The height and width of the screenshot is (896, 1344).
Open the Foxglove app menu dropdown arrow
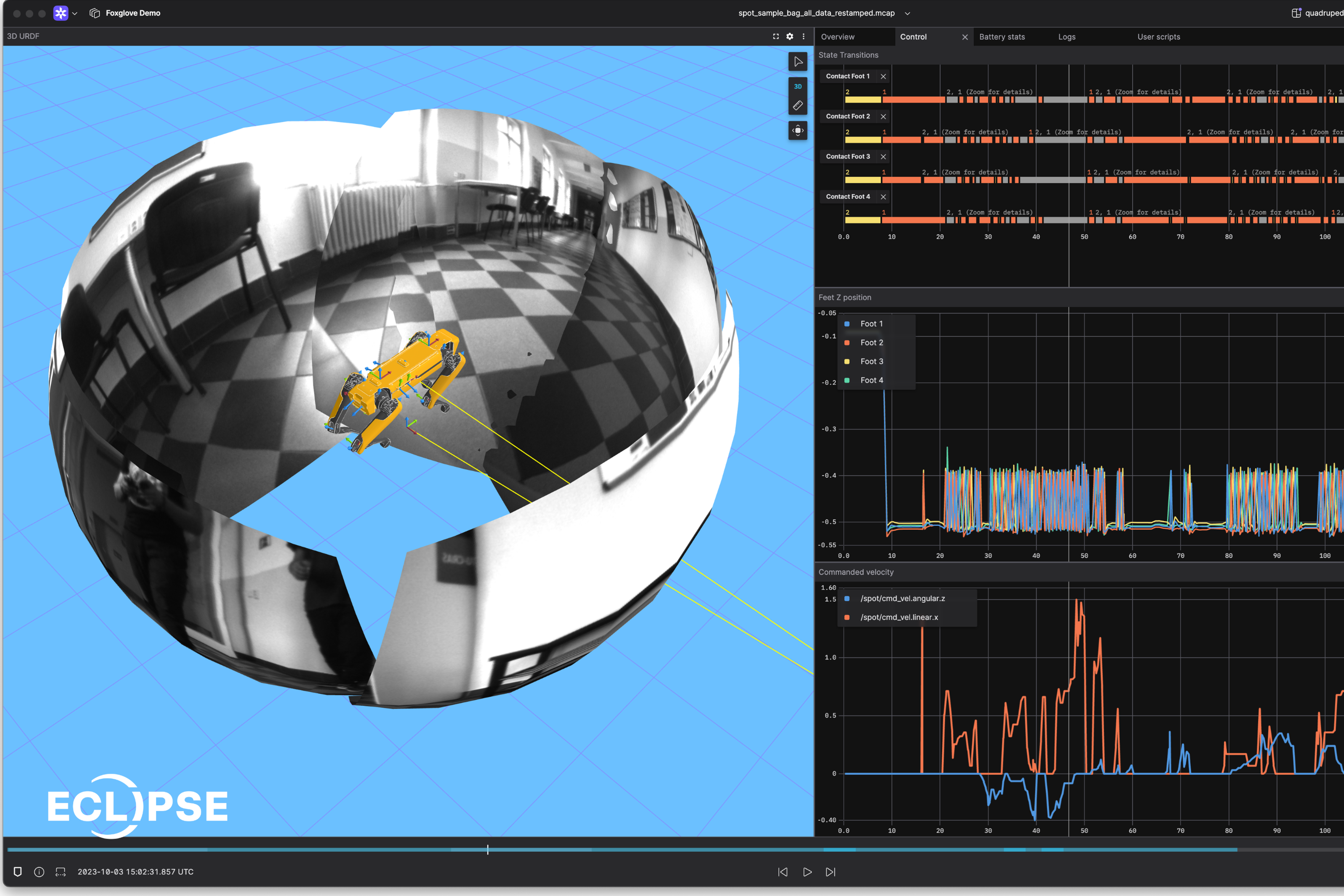coord(75,13)
